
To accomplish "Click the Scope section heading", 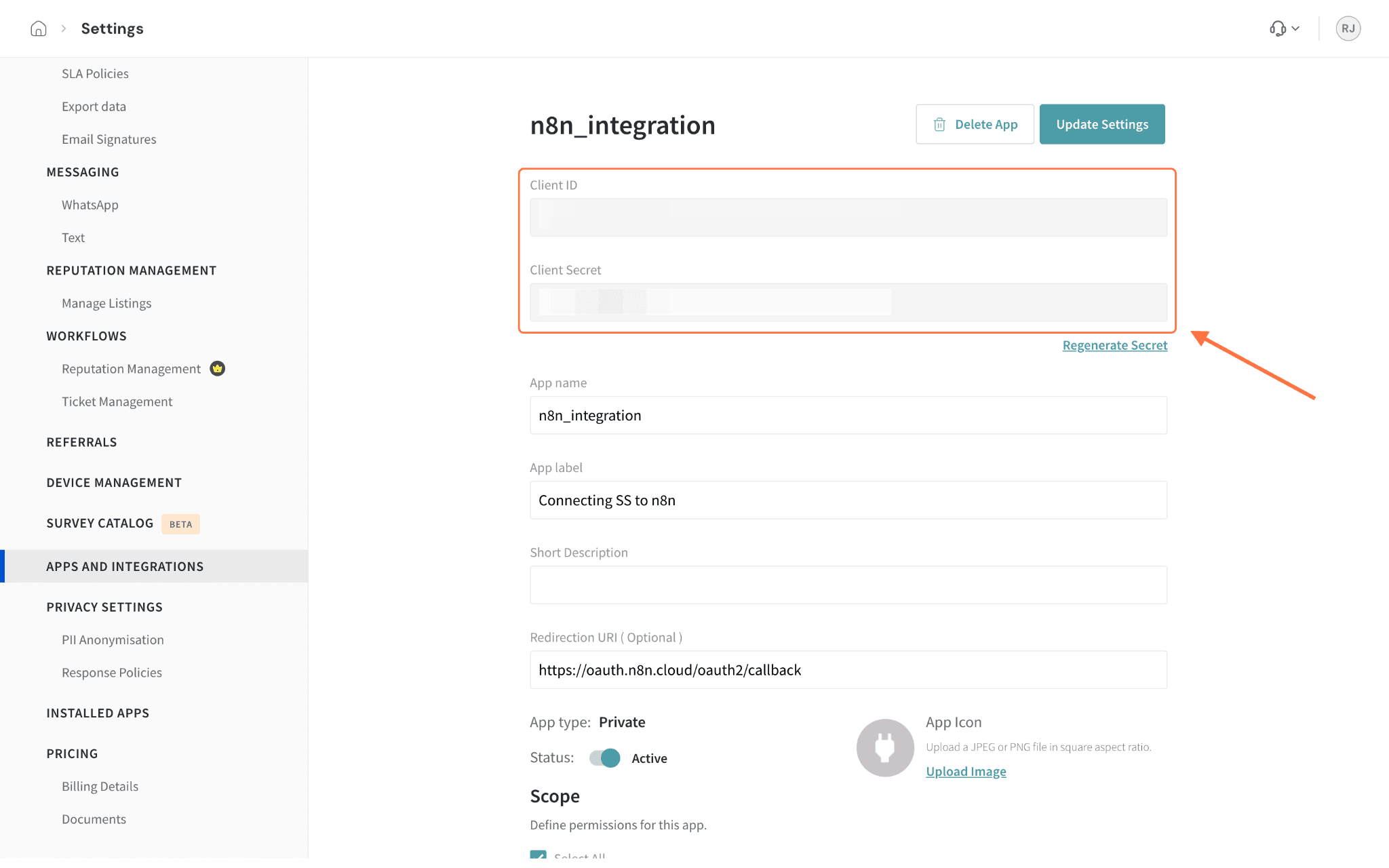I will pyautogui.click(x=555, y=795).
